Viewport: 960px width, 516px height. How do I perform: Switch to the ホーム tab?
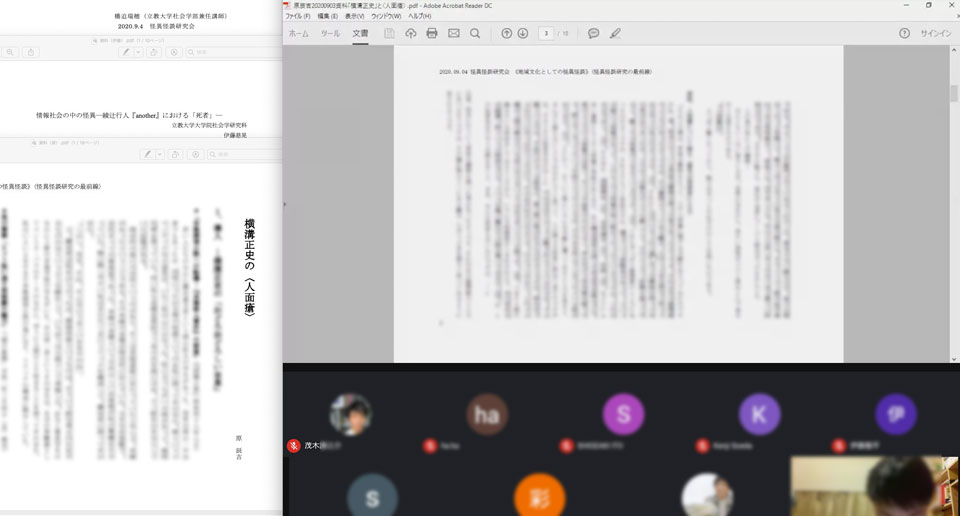[x=299, y=33]
